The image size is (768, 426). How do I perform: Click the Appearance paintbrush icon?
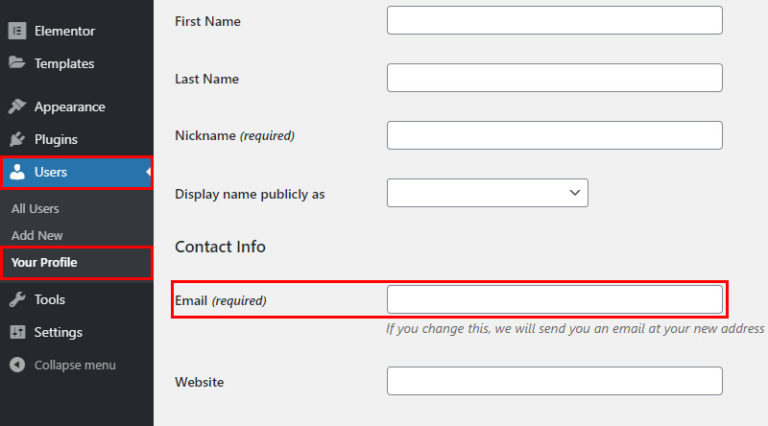click(17, 107)
